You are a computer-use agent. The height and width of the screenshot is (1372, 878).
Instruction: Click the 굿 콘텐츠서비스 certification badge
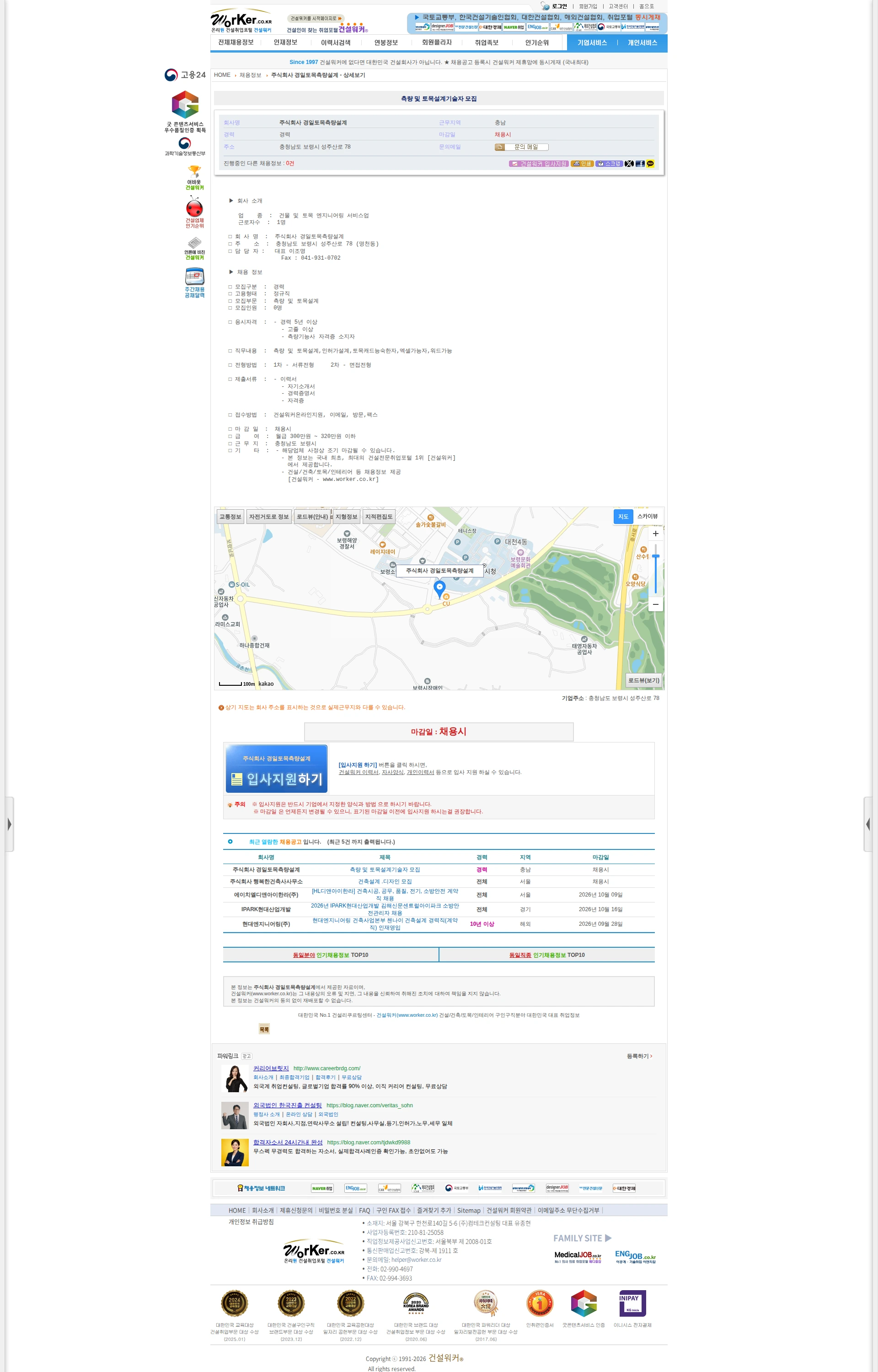point(185,112)
